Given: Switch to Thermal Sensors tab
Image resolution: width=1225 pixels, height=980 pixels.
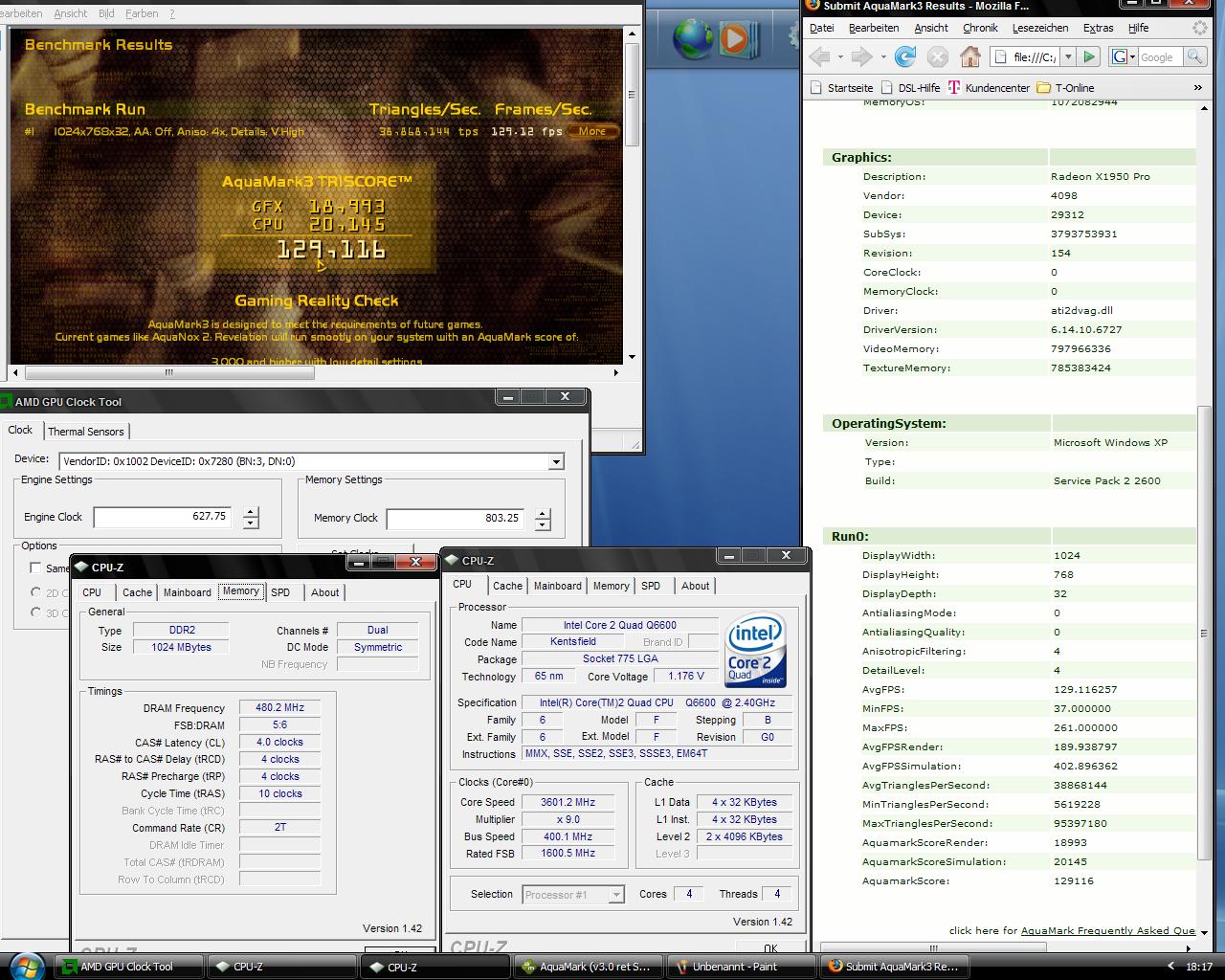Looking at the screenshot, I should (85, 432).
